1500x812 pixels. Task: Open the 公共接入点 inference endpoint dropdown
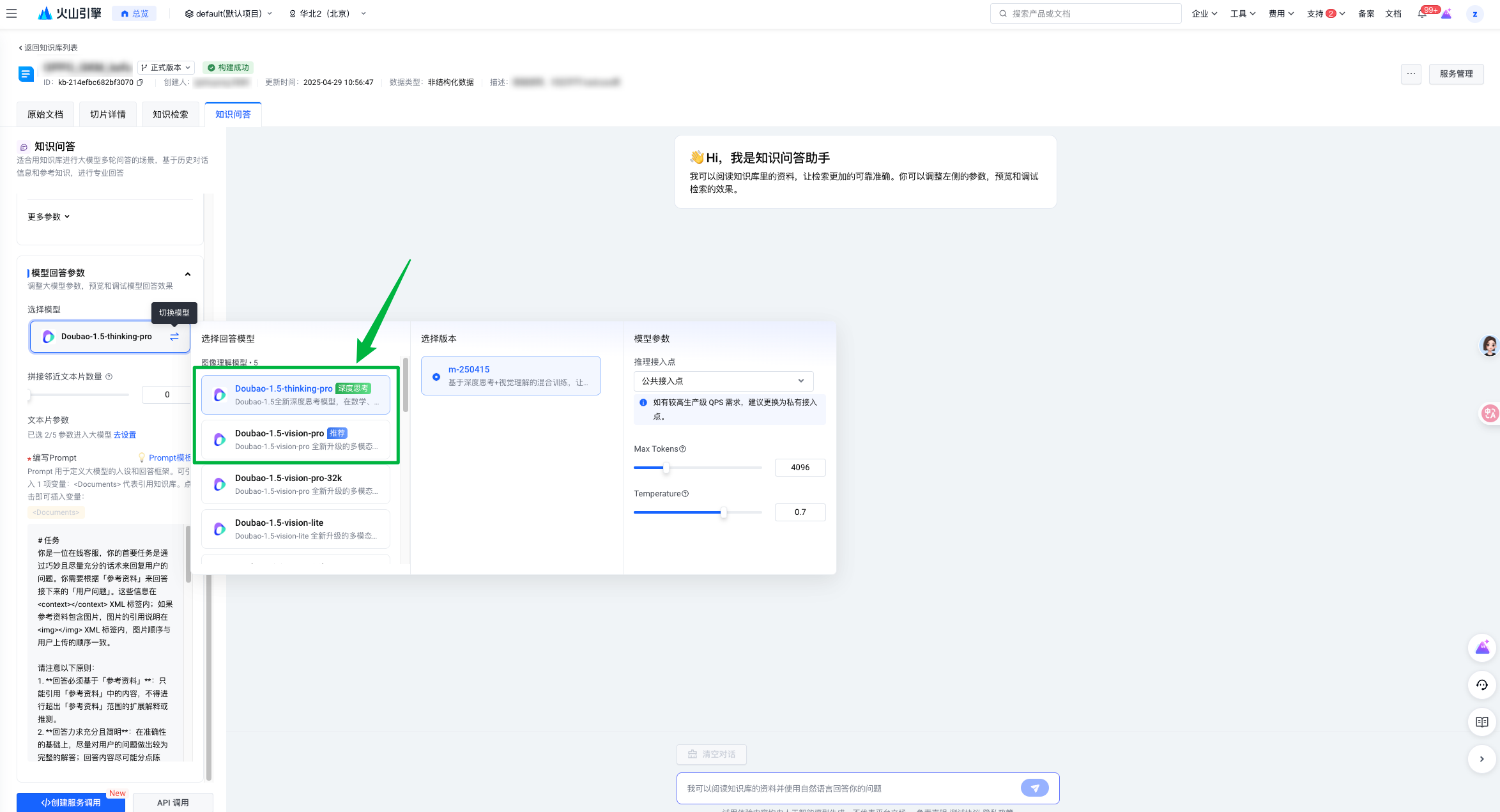click(x=723, y=381)
